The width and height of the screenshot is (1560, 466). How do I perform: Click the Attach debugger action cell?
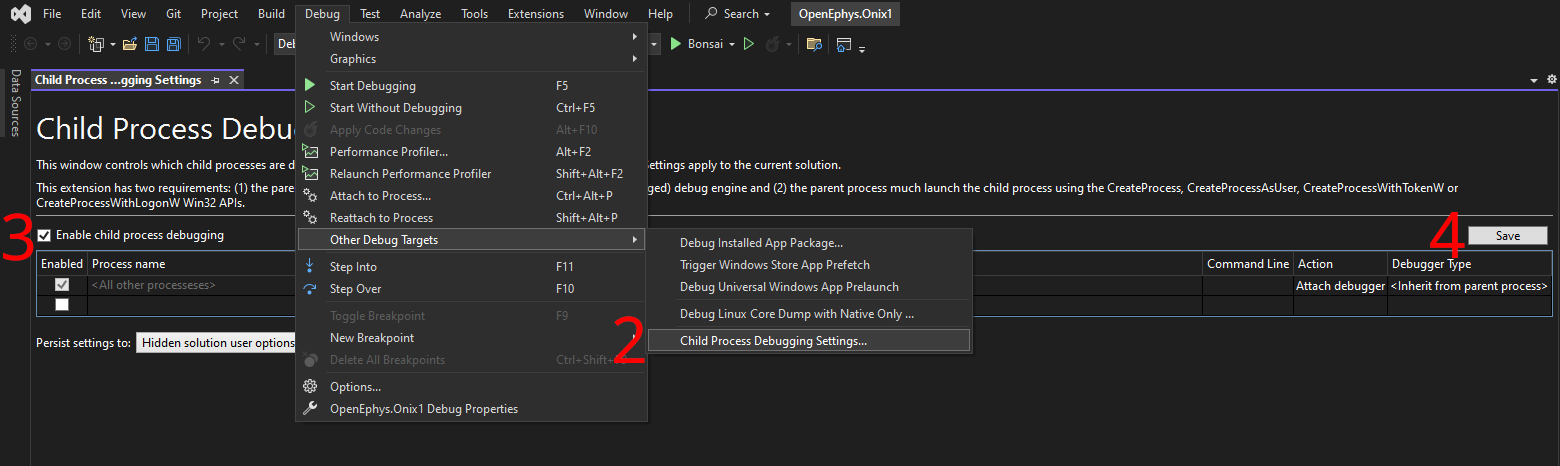1340,285
